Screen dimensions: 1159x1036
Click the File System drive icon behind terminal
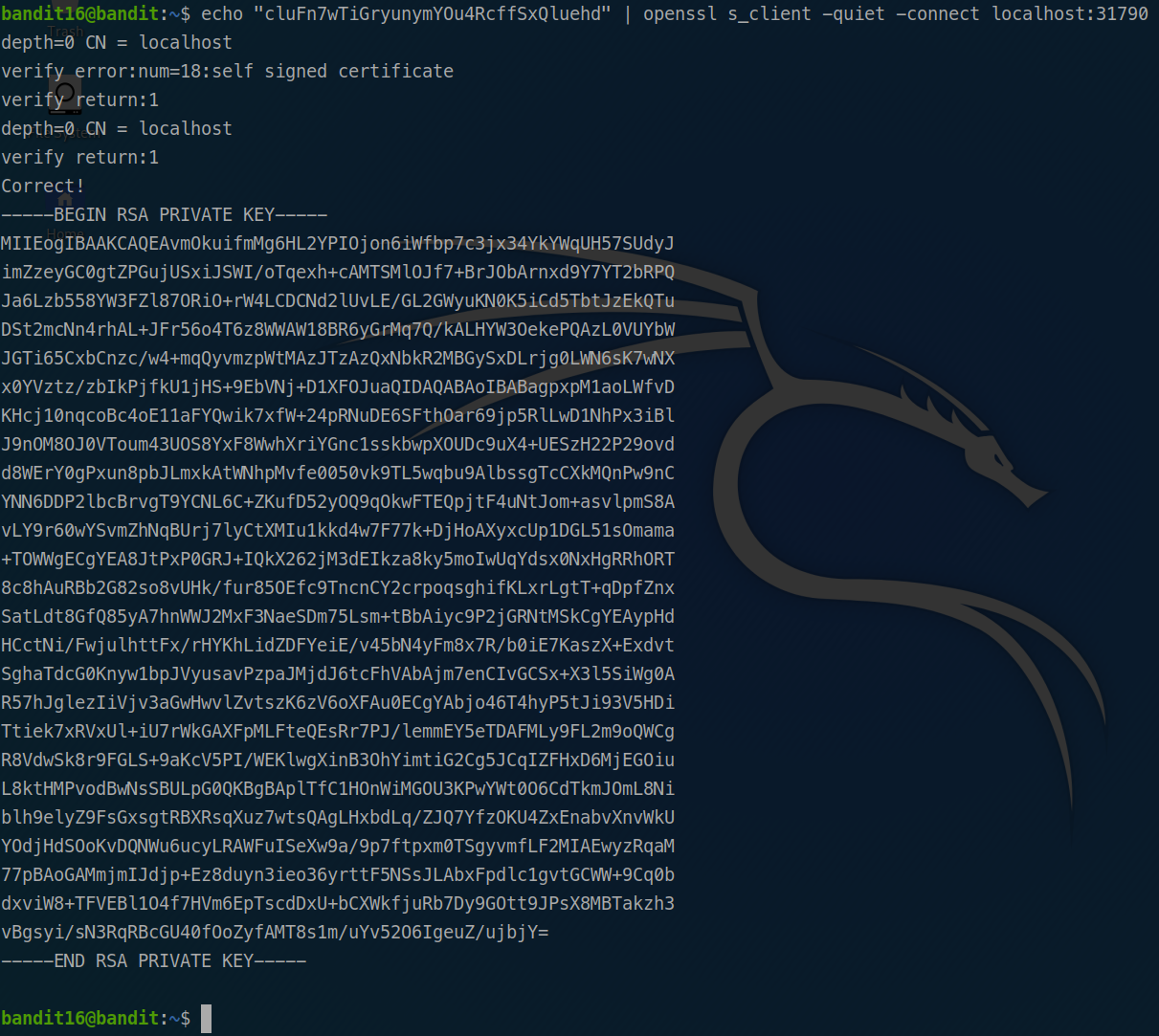pos(64,96)
